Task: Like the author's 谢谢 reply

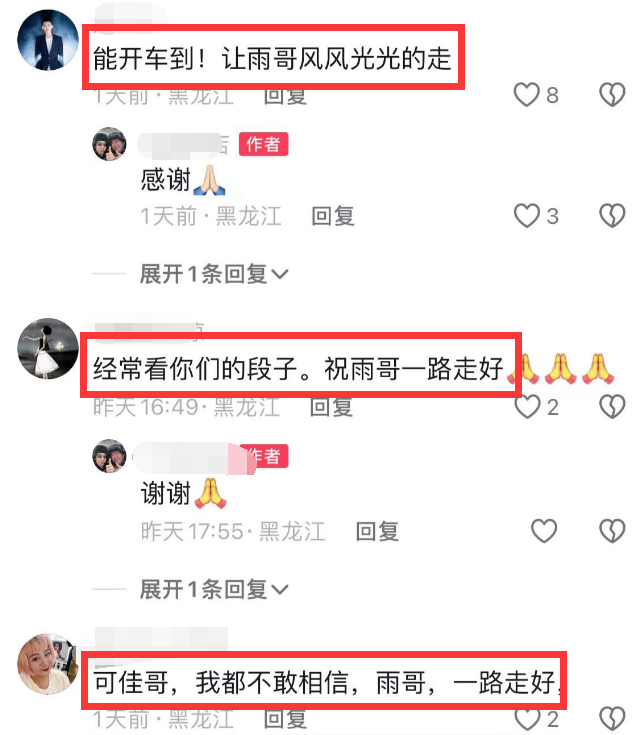Action: (544, 531)
